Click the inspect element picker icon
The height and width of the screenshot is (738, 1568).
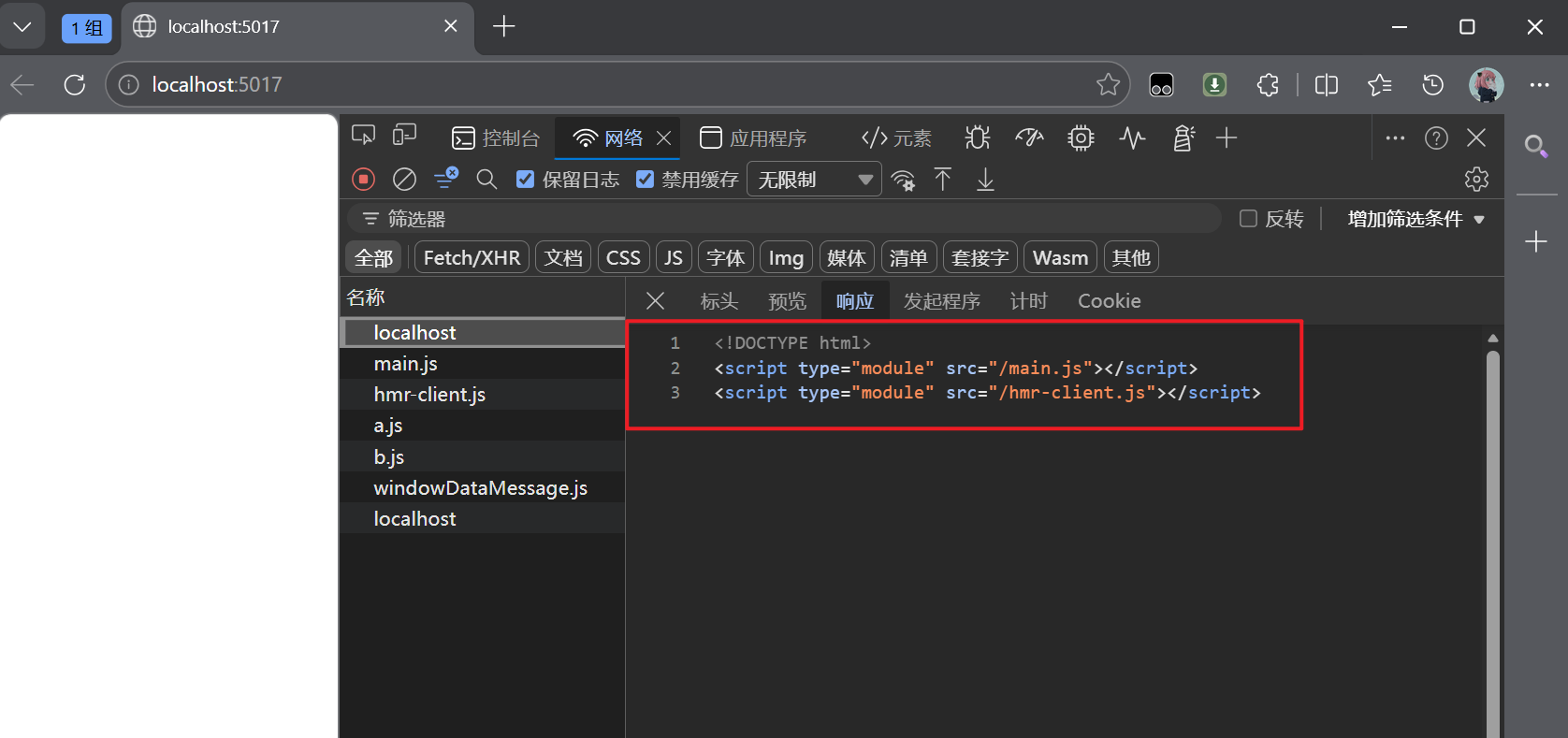[363, 136]
